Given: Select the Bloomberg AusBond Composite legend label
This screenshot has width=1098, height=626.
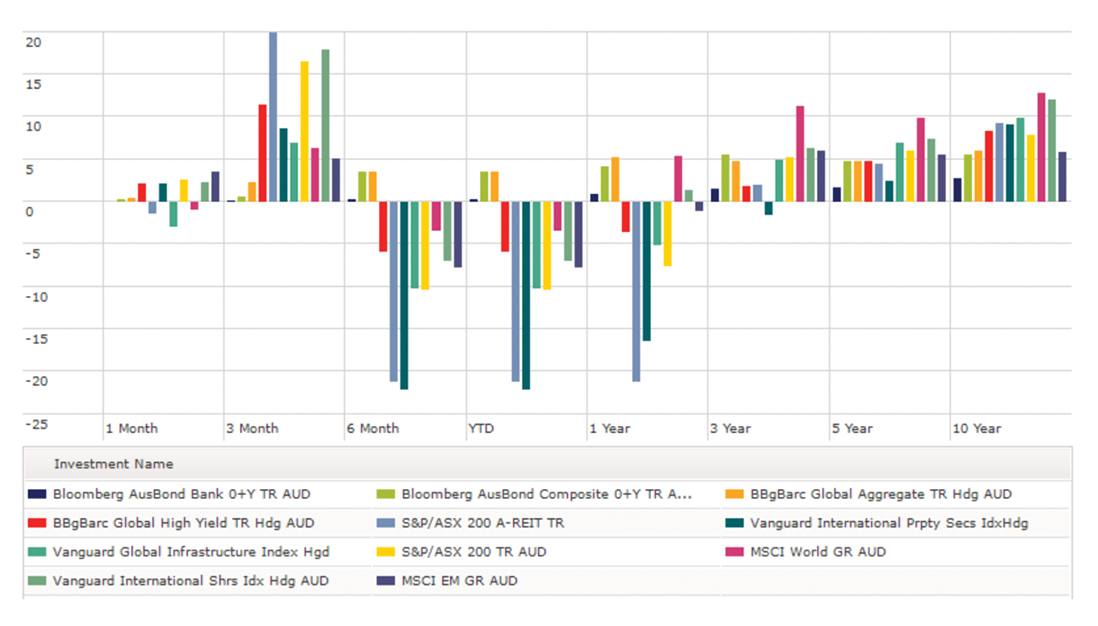Looking at the screenshot, I should click(547, 494).
